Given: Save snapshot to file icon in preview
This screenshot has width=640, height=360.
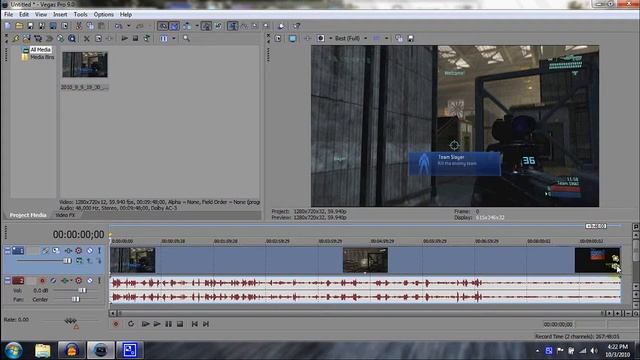Looking at the screenshot, I should (411, 38).
